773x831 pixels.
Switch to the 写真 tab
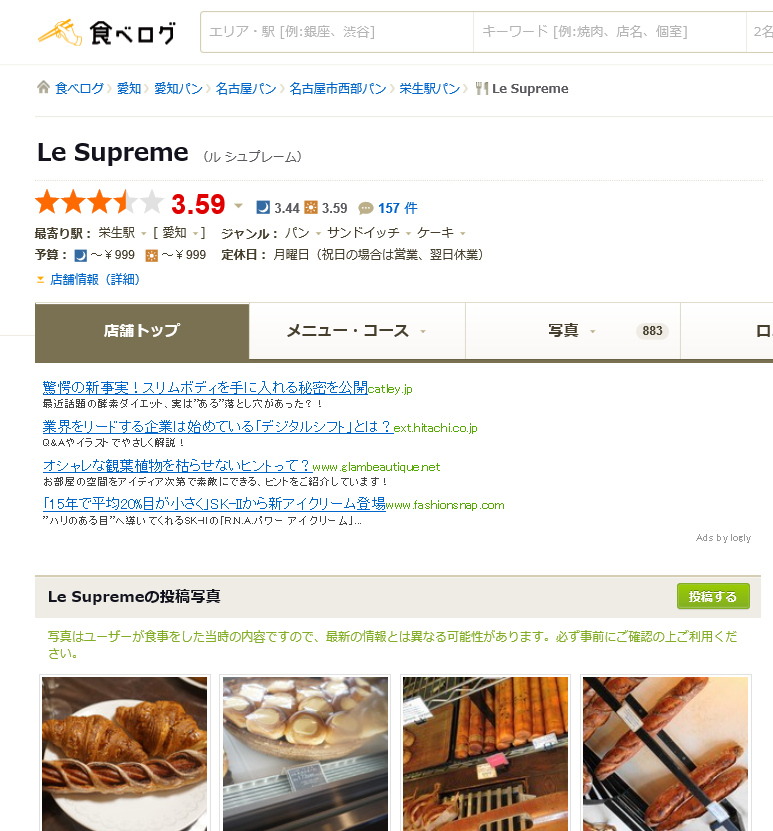(x=573, y=331)
